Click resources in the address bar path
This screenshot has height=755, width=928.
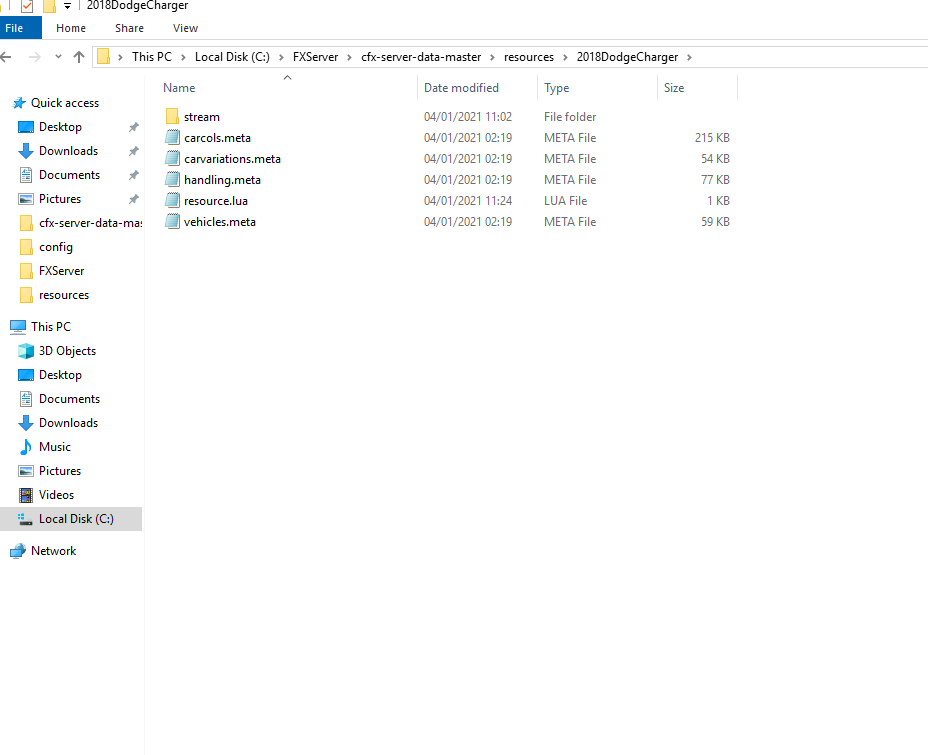click(x=529, y=57)
